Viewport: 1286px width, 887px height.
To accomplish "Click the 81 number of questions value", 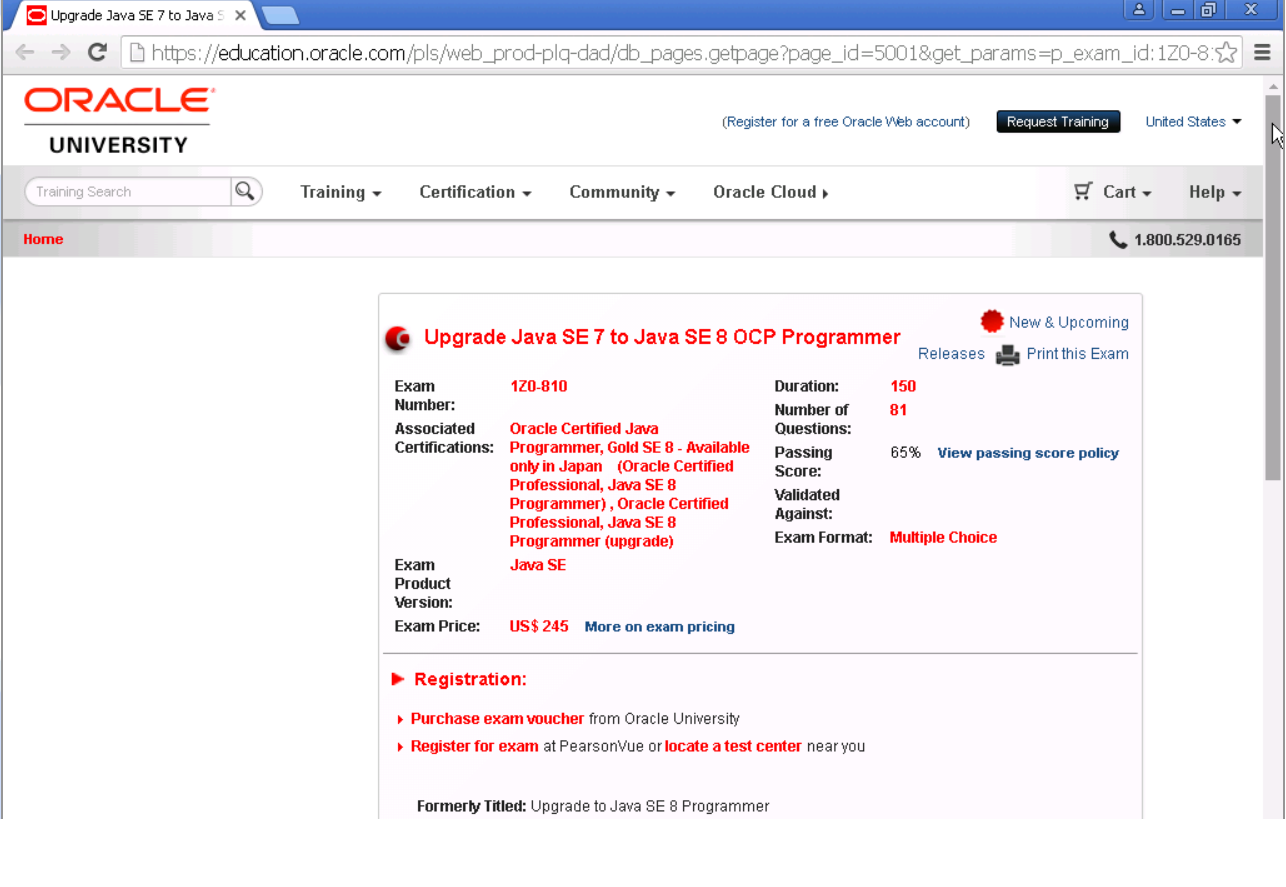I will [898, 410].
